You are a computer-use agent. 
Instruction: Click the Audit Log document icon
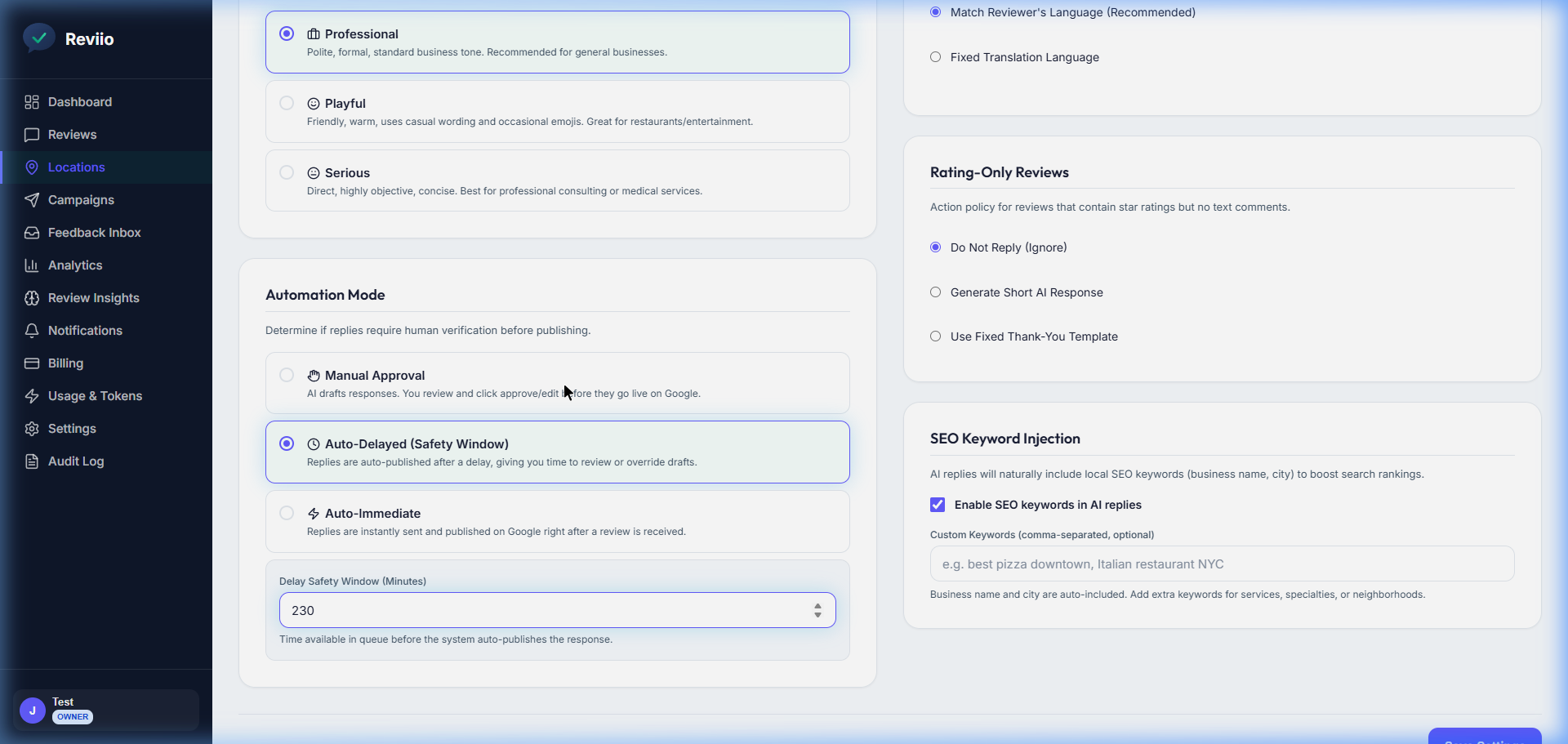coord(32,461)
